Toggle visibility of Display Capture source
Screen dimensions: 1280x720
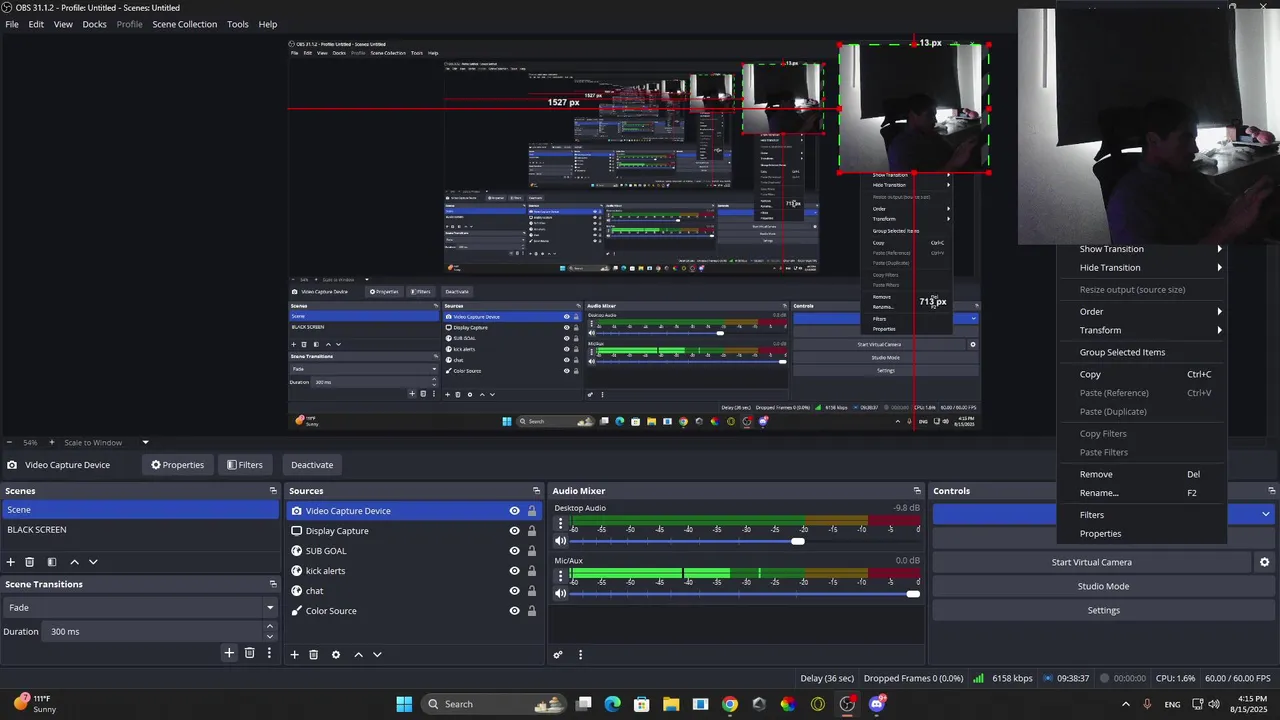coord(514,531)
